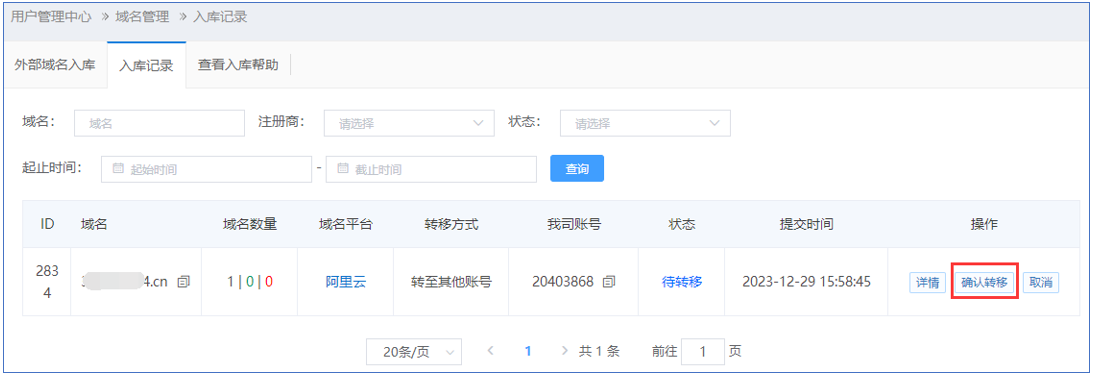Switch to the 外部域名入库 tab
Screen dimensions: 1095x376
(55, 66)
